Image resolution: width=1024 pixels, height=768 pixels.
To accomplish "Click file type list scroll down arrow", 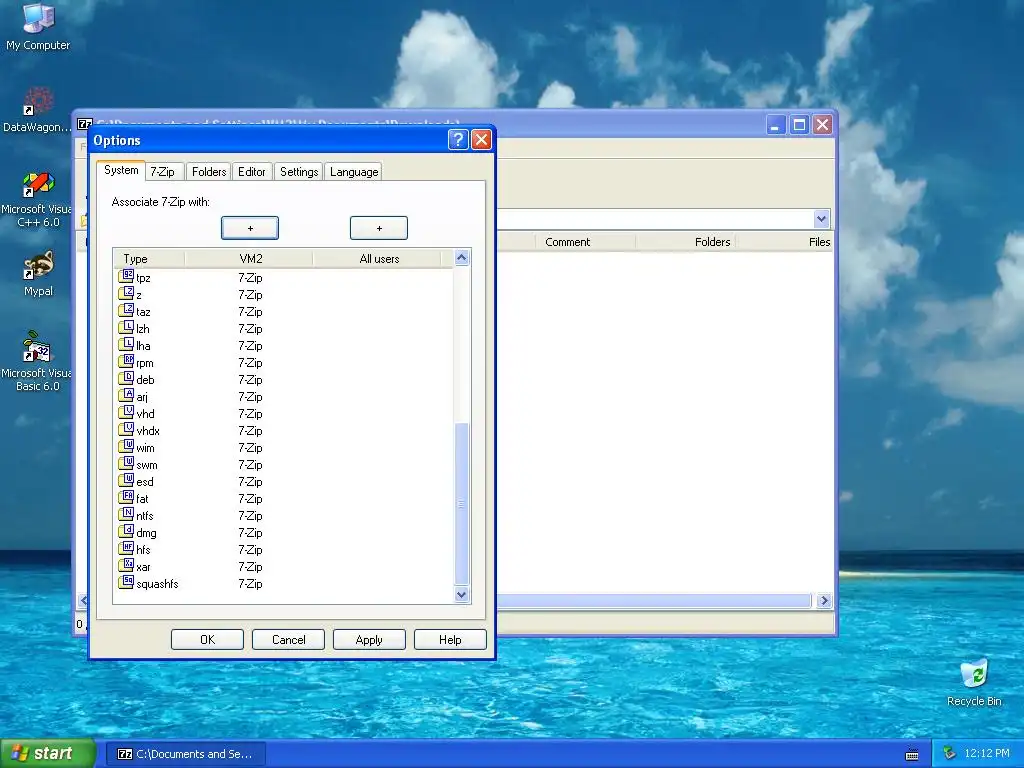I will click(462, 594).
